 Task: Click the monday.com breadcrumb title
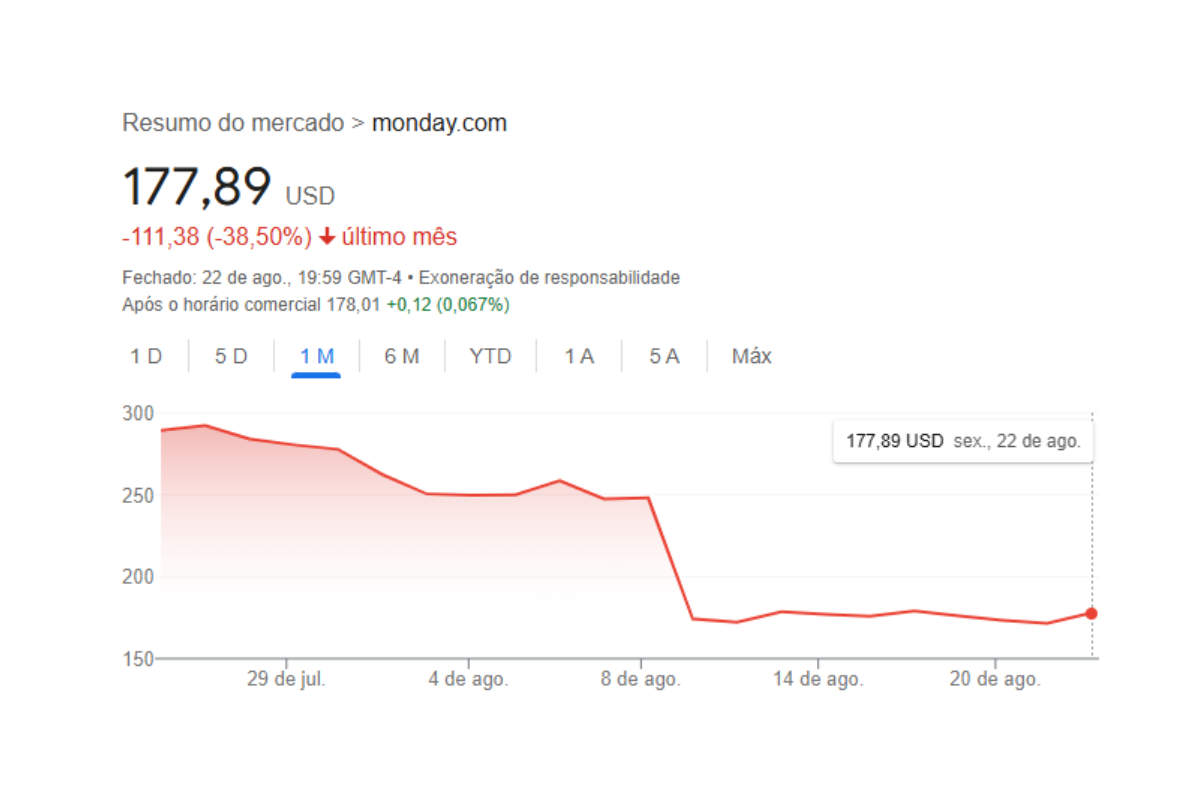click(439, 123)
